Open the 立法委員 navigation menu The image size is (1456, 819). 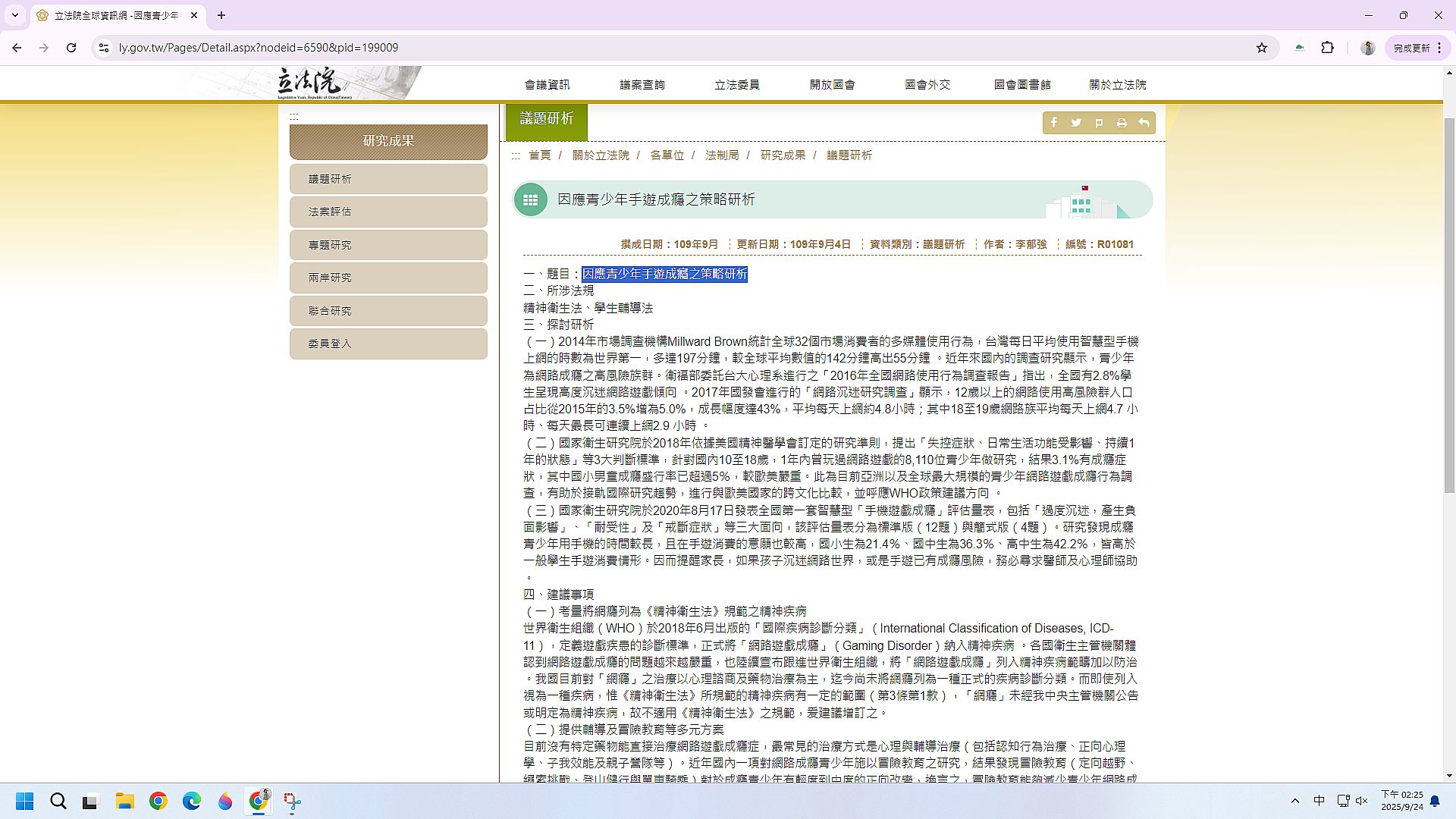736,85
